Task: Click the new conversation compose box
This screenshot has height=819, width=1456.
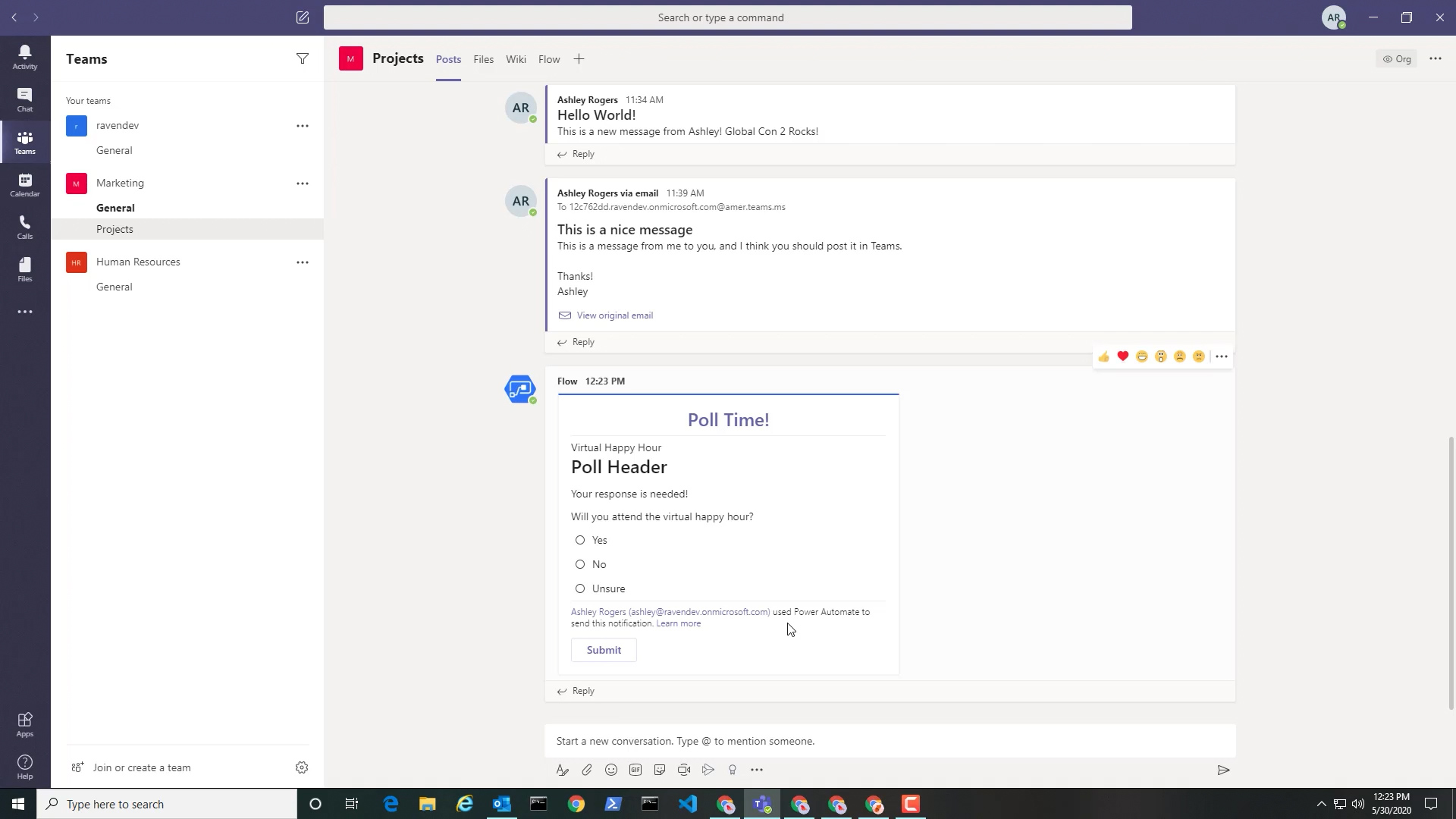Action: click(890, 741)
